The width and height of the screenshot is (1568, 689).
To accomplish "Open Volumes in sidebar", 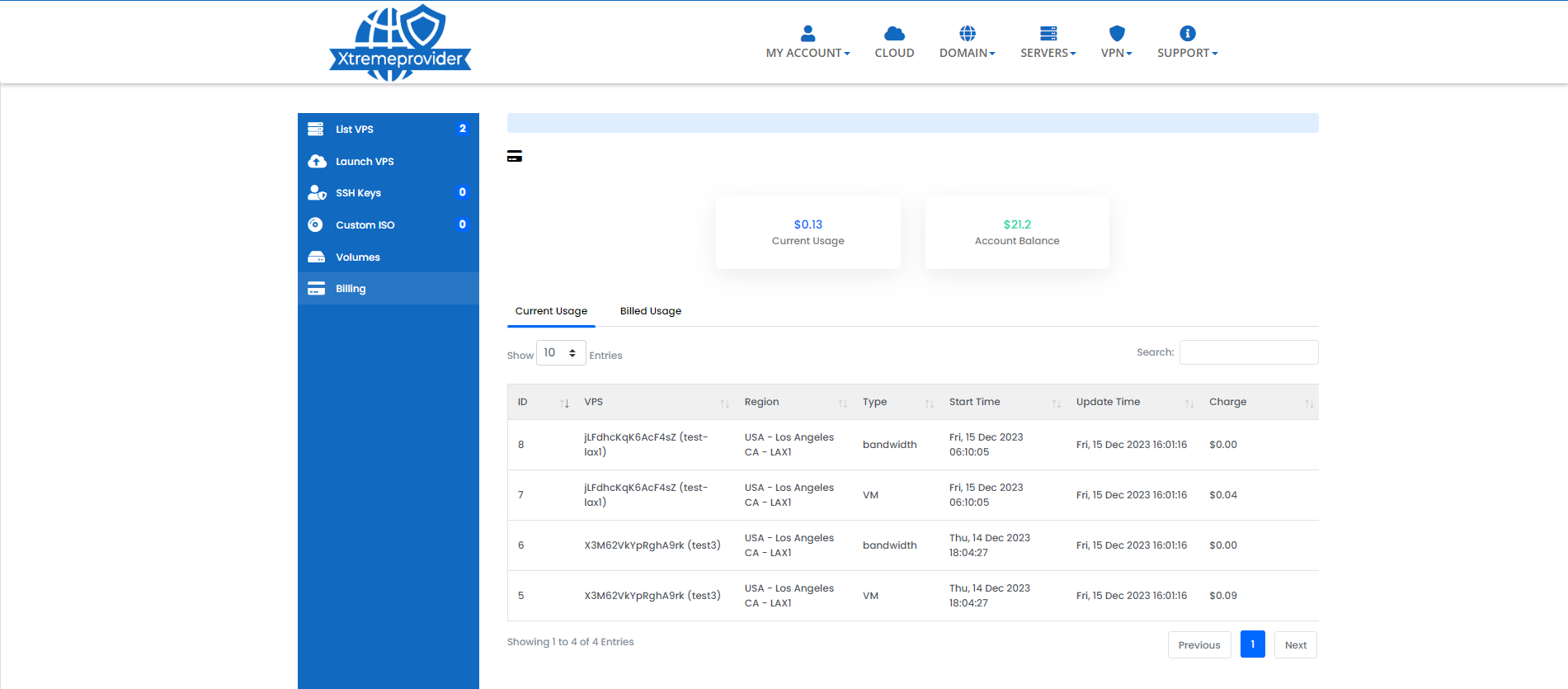I will (x=388, y=257).
